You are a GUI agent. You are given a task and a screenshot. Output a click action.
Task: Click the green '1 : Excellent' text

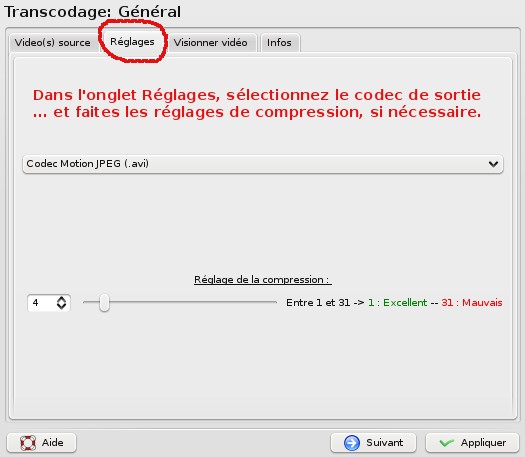(x=397, y=303)
